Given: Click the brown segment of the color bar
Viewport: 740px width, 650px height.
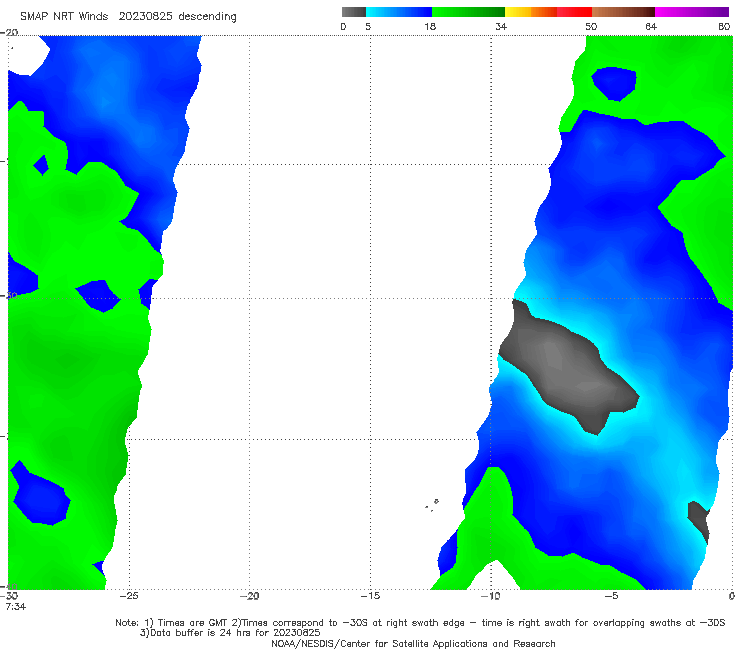Looking at the screenshot, I should [623, 12].
